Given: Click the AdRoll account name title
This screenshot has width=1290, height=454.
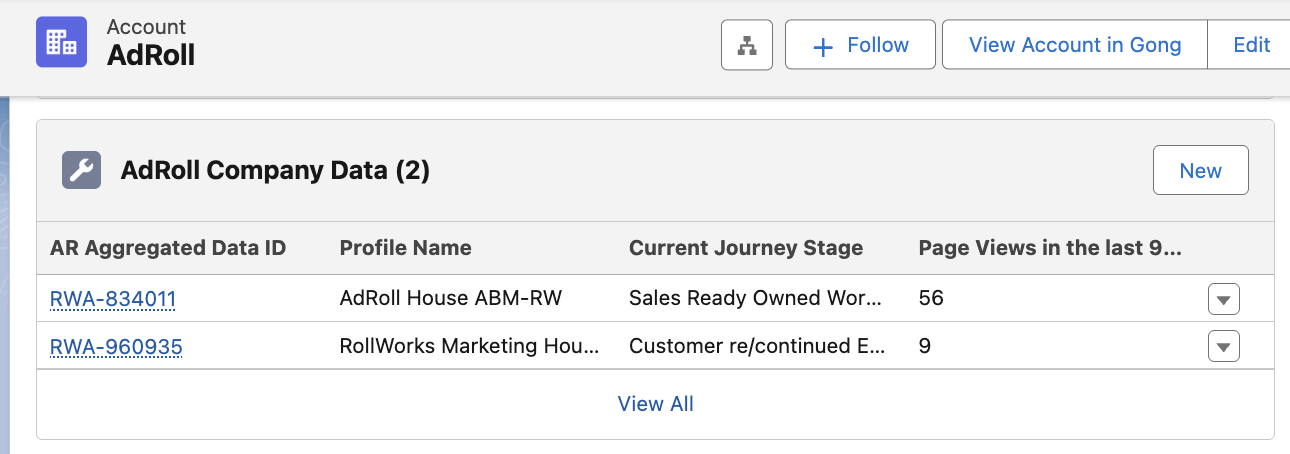Looking at the screenshot, I should pos(151,56).
